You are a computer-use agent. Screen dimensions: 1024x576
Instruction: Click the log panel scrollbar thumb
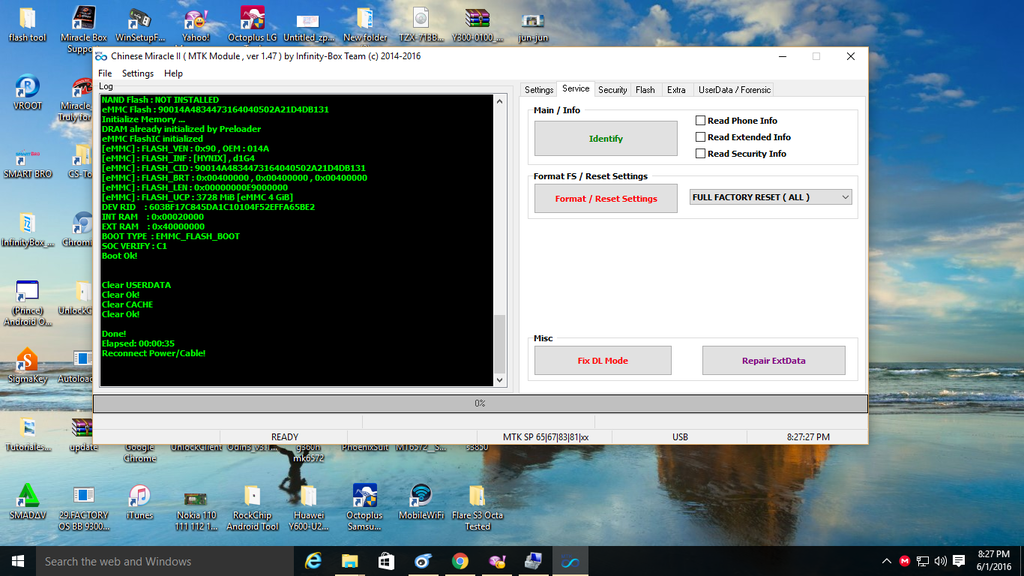[x=500, y=342]
